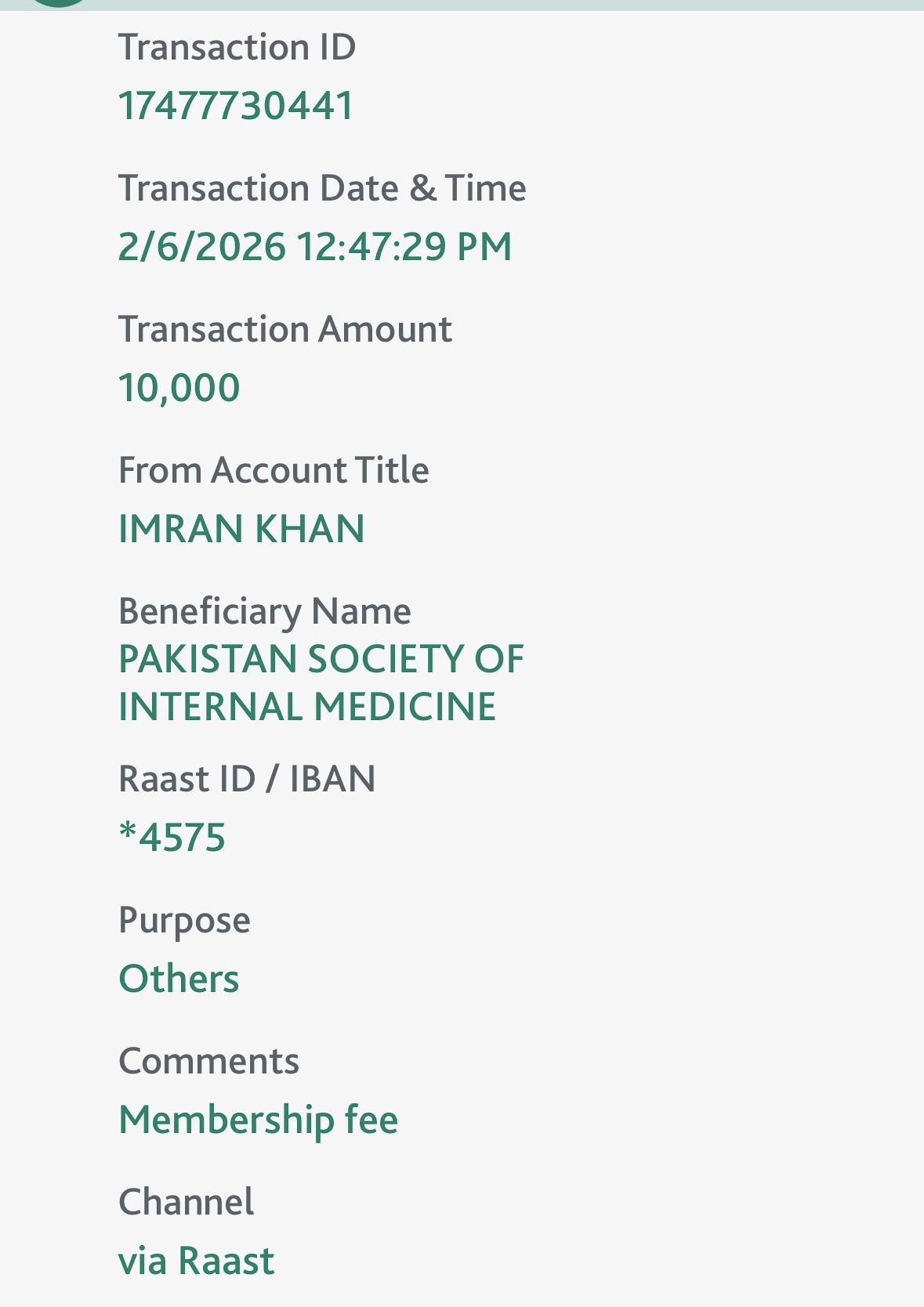The height and width of the screenshot is (1307, 924).
Task: Select the Transaction ID label
Action: [237, 48]
